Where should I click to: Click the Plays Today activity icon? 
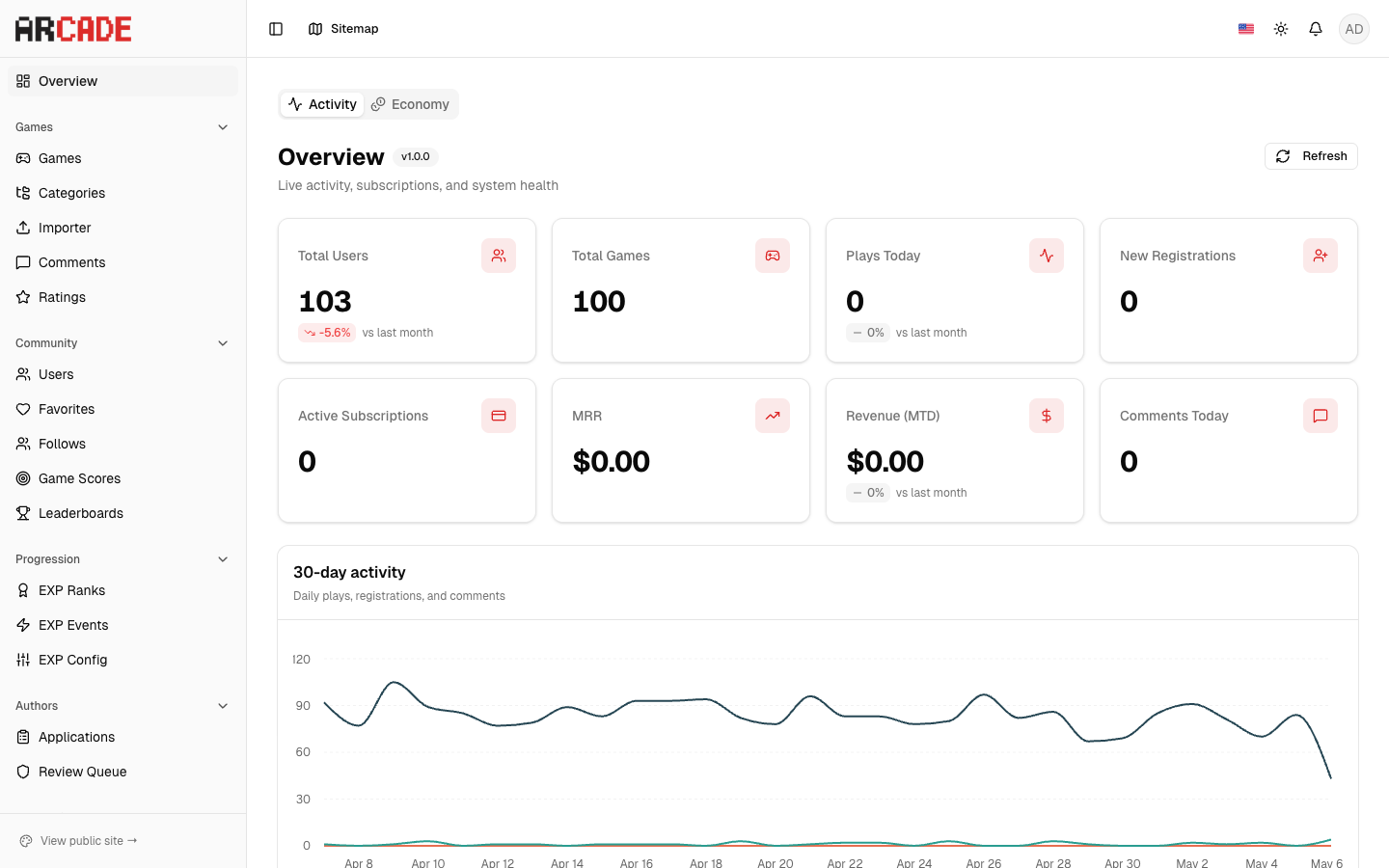click(x=1047, y=256)
